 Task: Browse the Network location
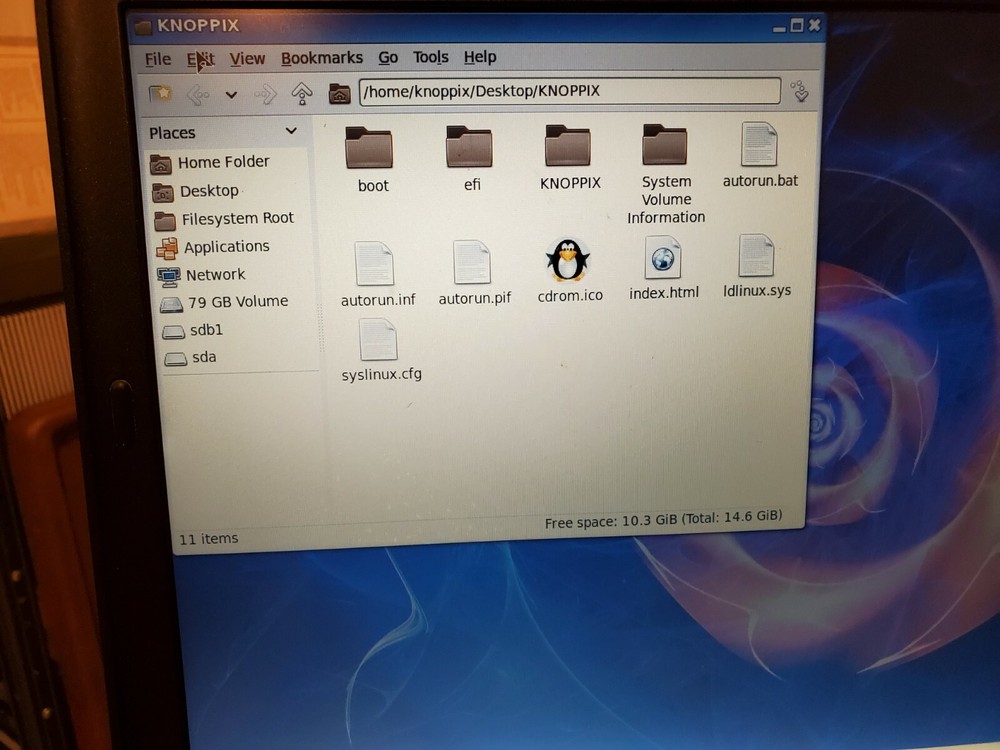(x=215, y=274)
